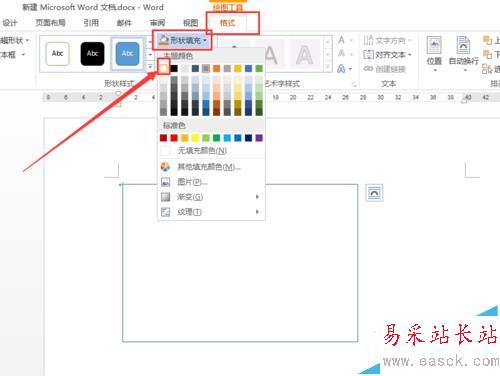The height and width of the screenshot is (376, 500).
Task: Expand the 纹理(T) texture submenu
Action: click(211, 212)
